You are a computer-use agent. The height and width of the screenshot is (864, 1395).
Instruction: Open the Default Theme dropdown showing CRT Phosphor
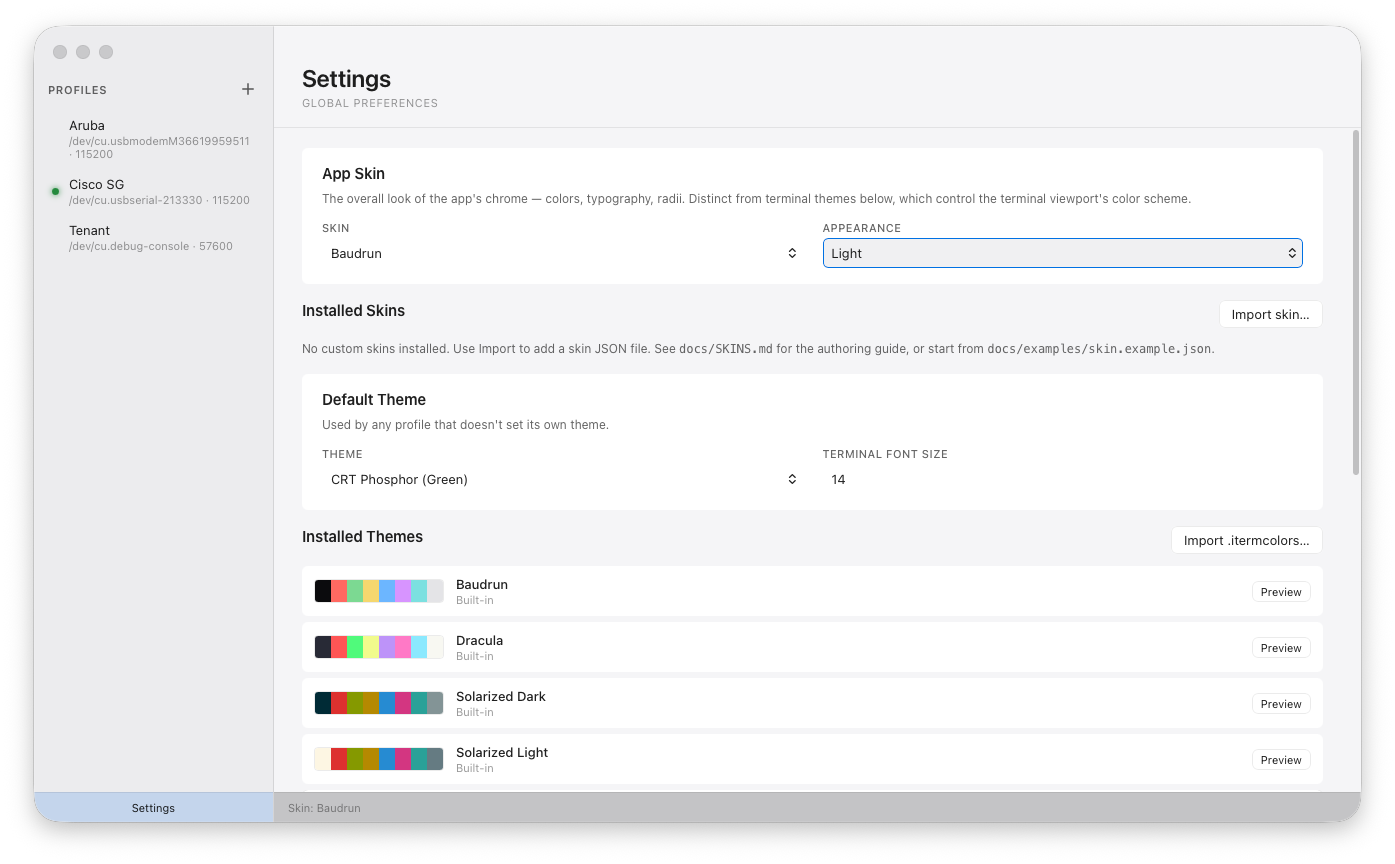560,479
